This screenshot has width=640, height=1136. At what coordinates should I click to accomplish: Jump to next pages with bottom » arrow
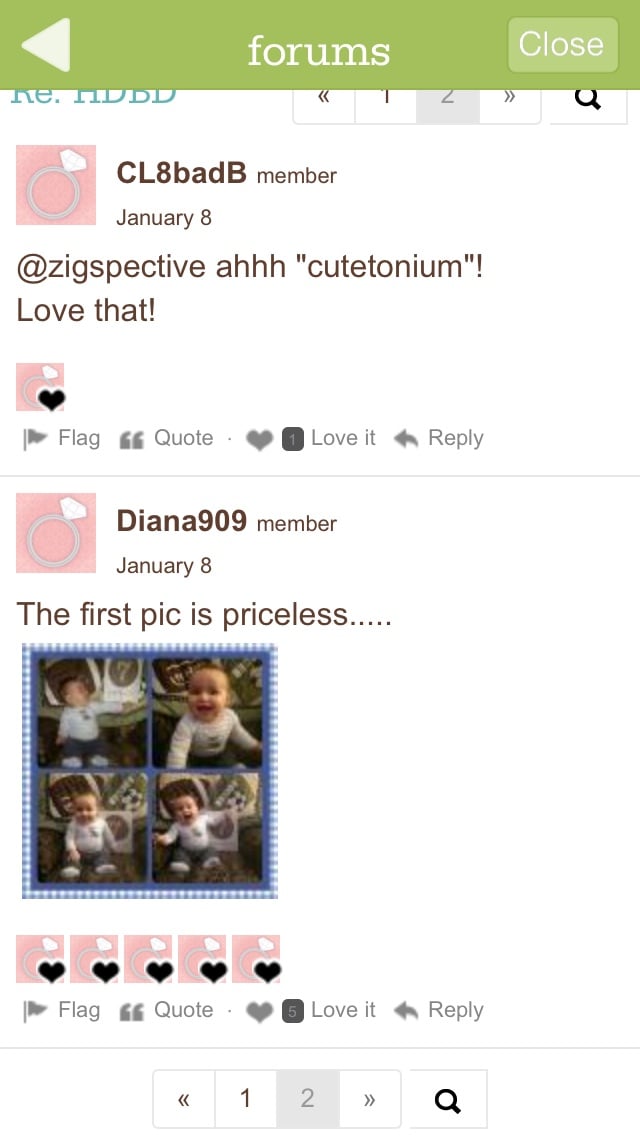point(370,1099)
